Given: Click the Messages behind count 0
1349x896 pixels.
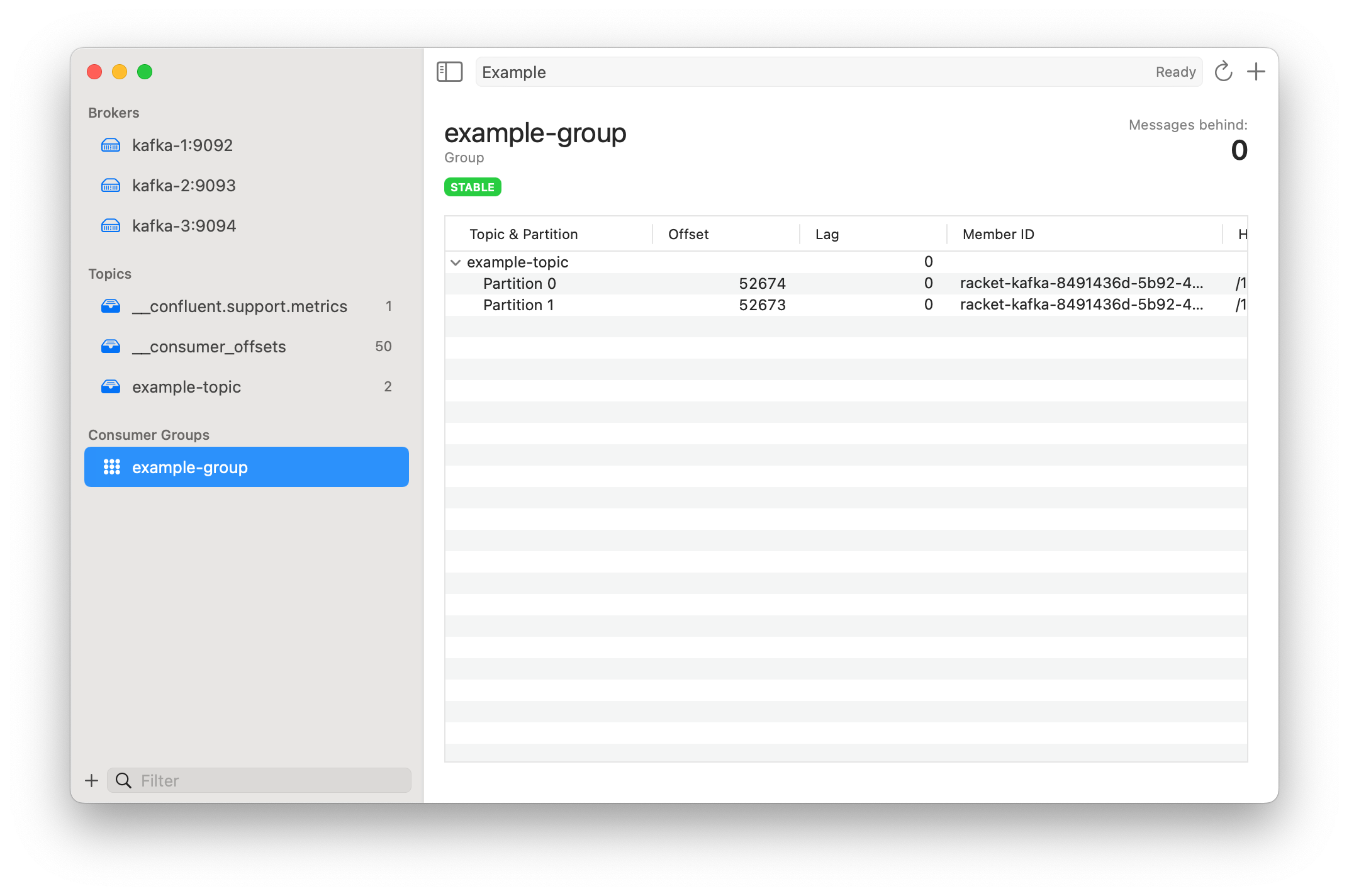Looking at the screenshot, I should tap(1239, 150).
